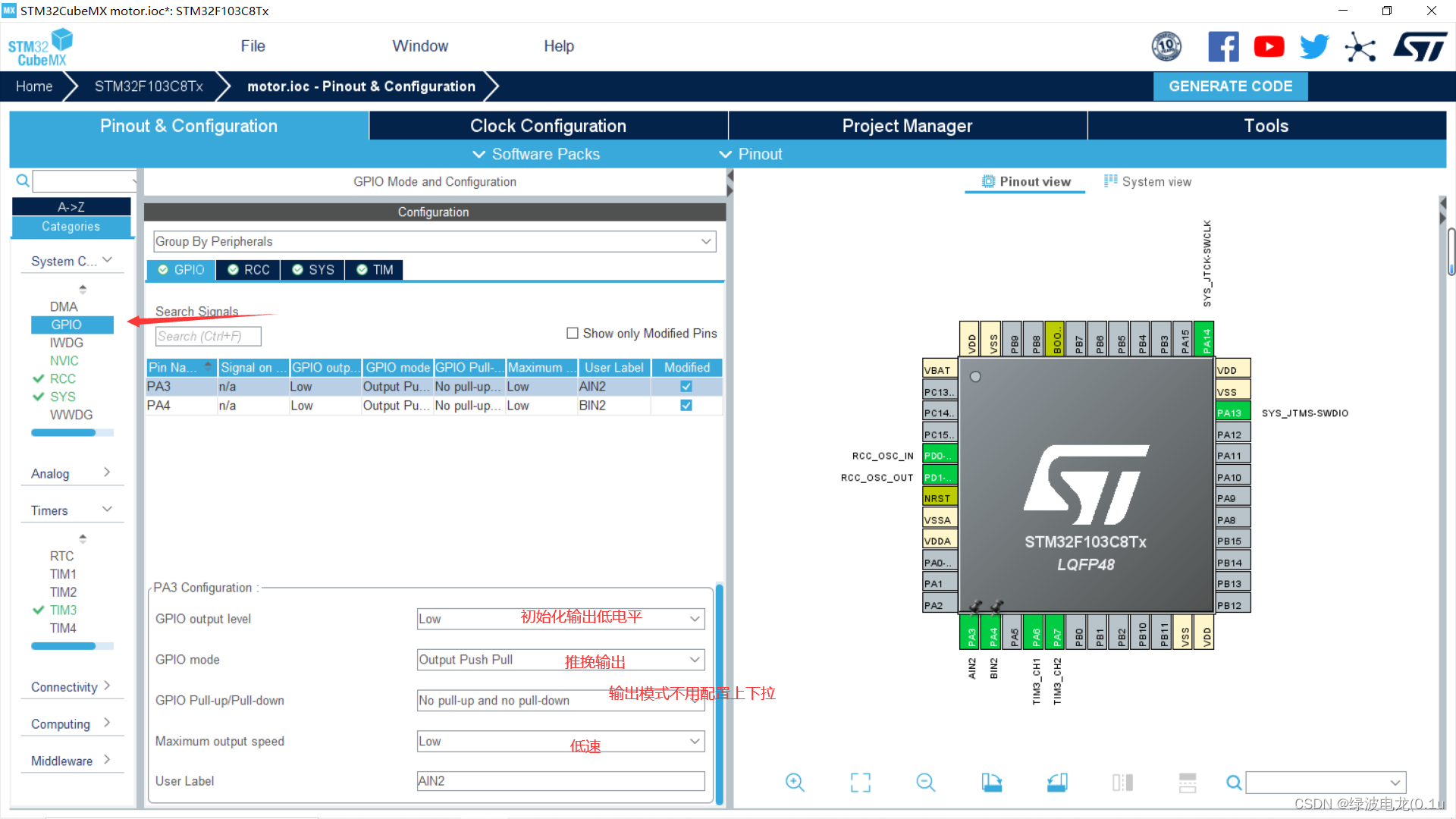Open the Facebook icon link

[1223, 47]
